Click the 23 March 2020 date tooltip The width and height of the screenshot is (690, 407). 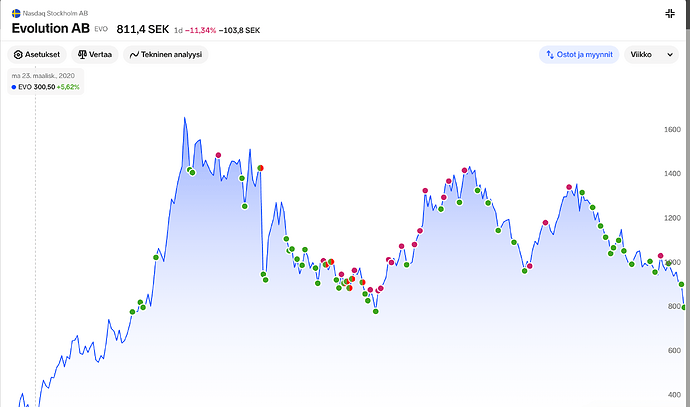41,76
